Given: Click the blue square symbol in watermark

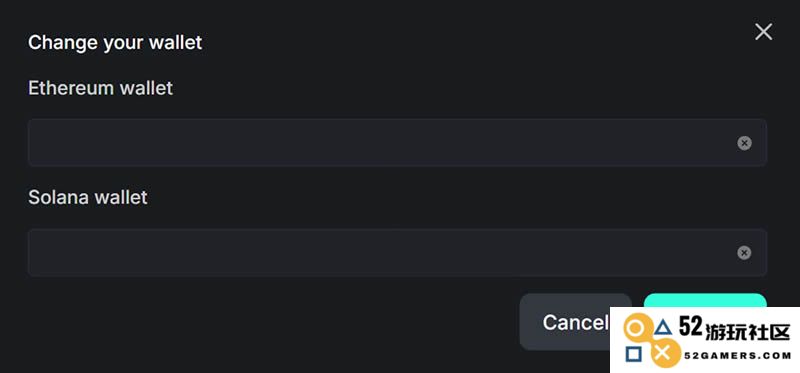Looking at the screenshot, I should (x=634, y=354).
